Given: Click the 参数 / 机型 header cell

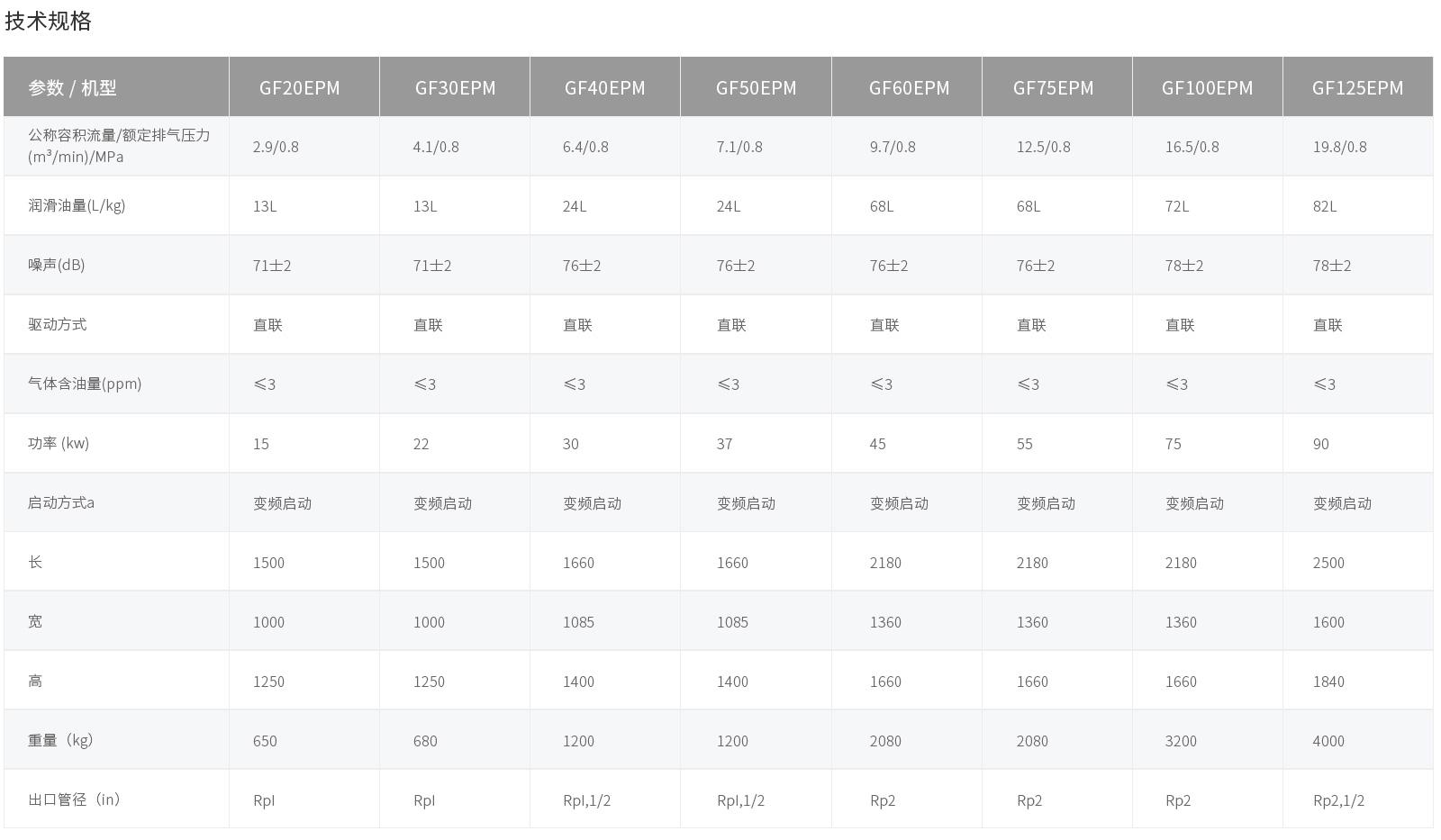Looking at the screenshot, I should pyautogui.click(x=72, y=88).
